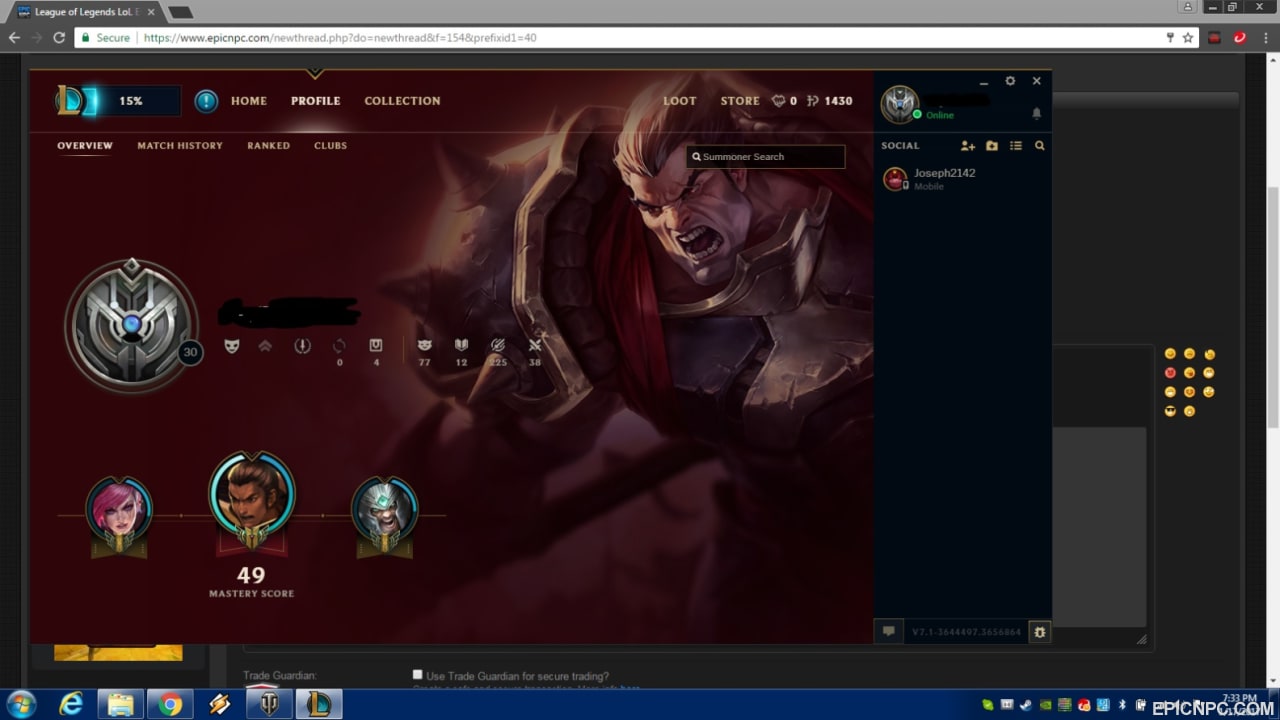Click the crossed swords icon showing 38
This screenshot has width=1280, height=720.
535,345
